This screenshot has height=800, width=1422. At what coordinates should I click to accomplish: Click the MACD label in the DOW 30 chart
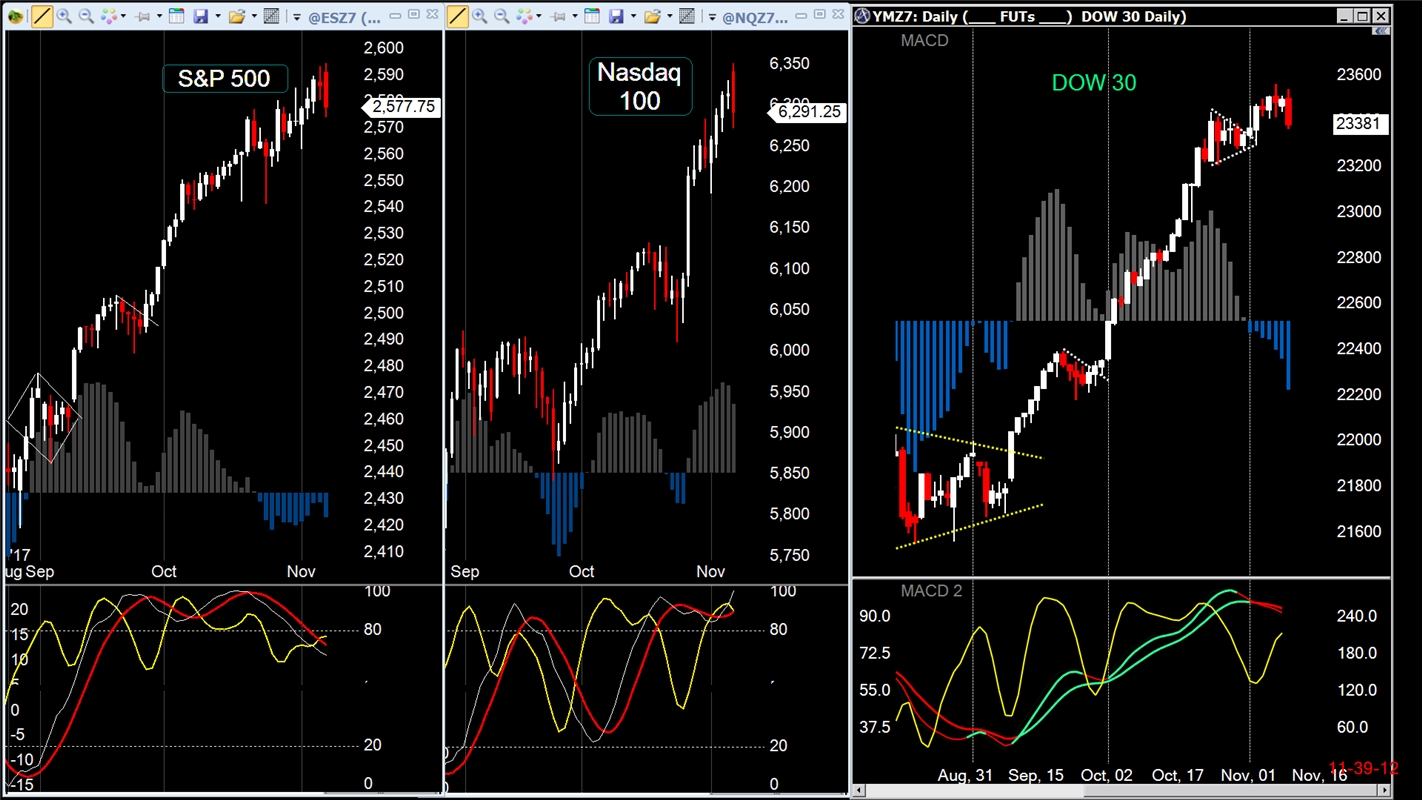point(924,41)
